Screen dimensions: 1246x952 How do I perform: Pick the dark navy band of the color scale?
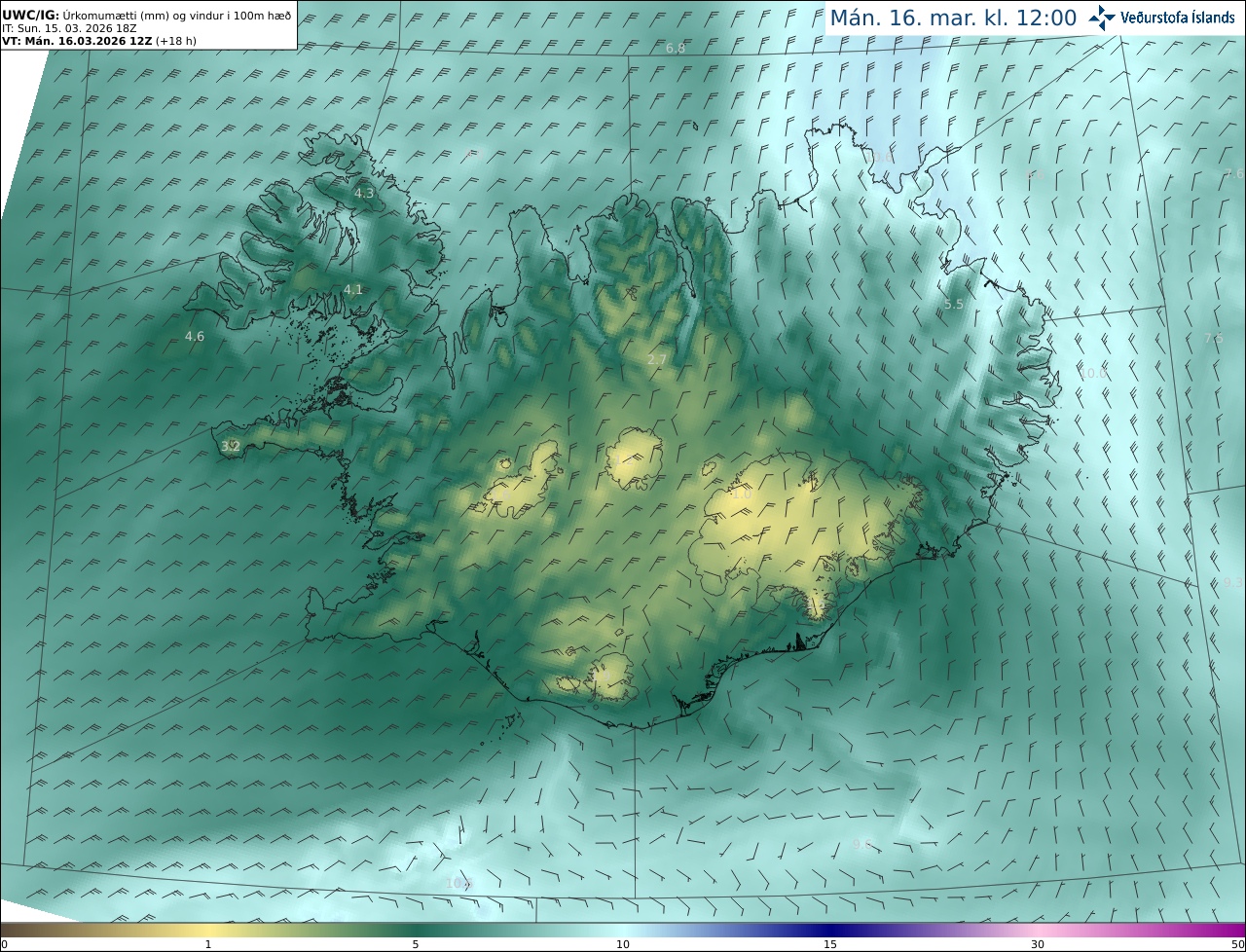pos(830,931)
